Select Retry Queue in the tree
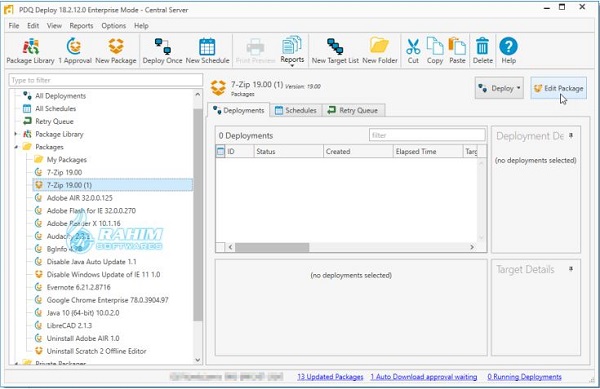The image size is (600, 389). click(x=54, y=121)
